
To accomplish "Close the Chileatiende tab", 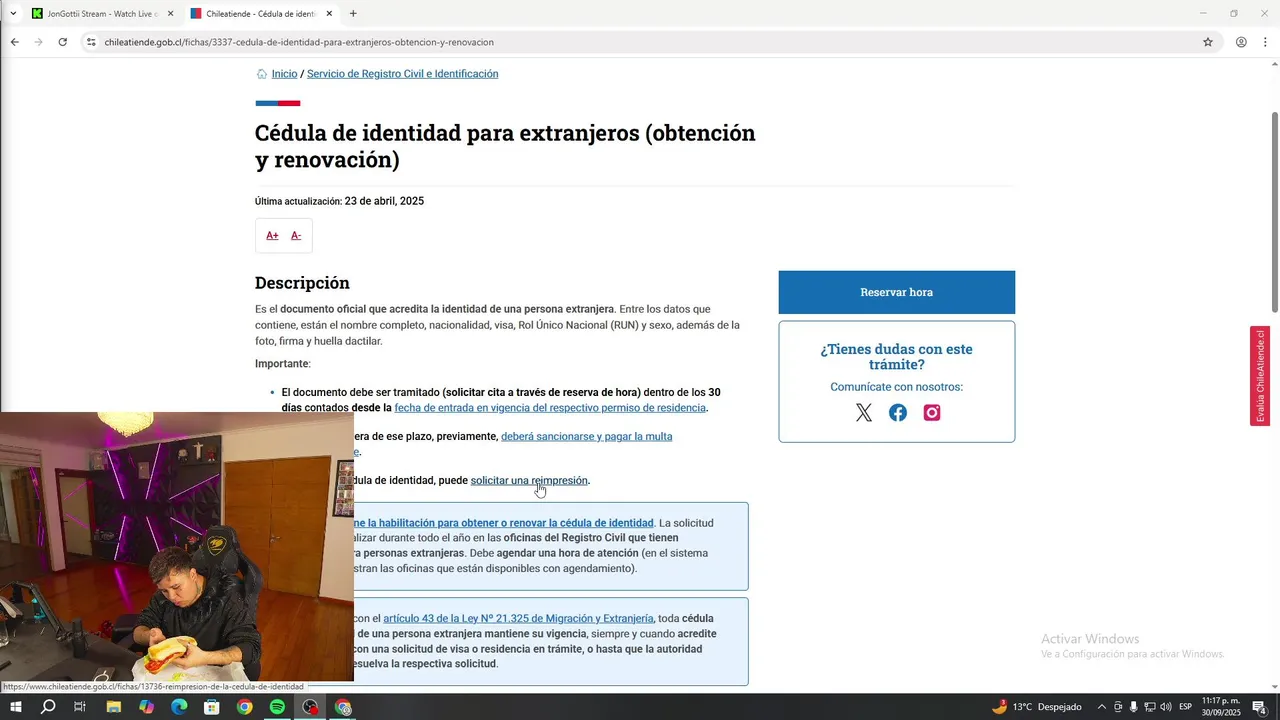I will click(x=329, y=13).
